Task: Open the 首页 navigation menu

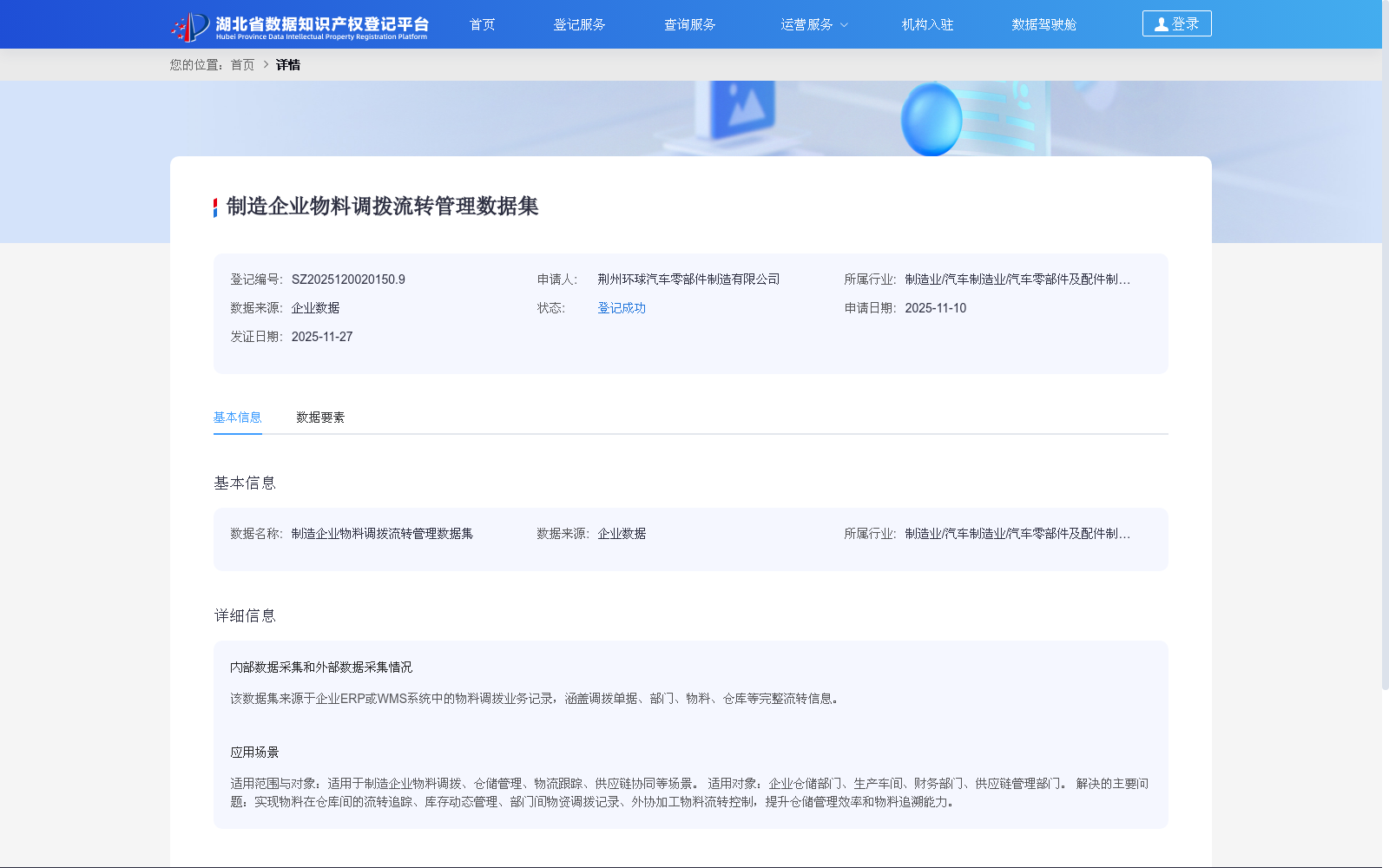Action: pyautogui.click(x=482, y=24)
